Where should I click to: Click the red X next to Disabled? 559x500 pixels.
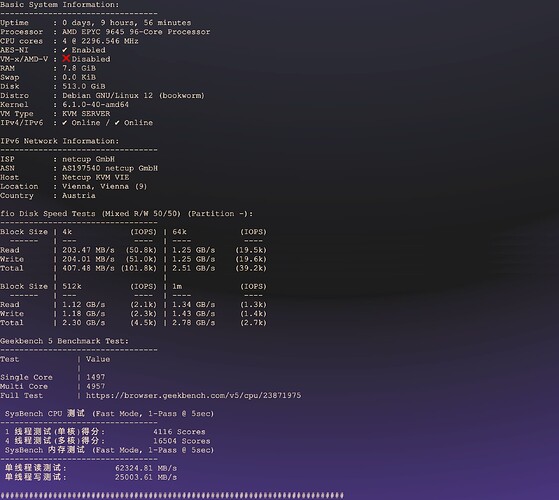(x=66, y=58)
